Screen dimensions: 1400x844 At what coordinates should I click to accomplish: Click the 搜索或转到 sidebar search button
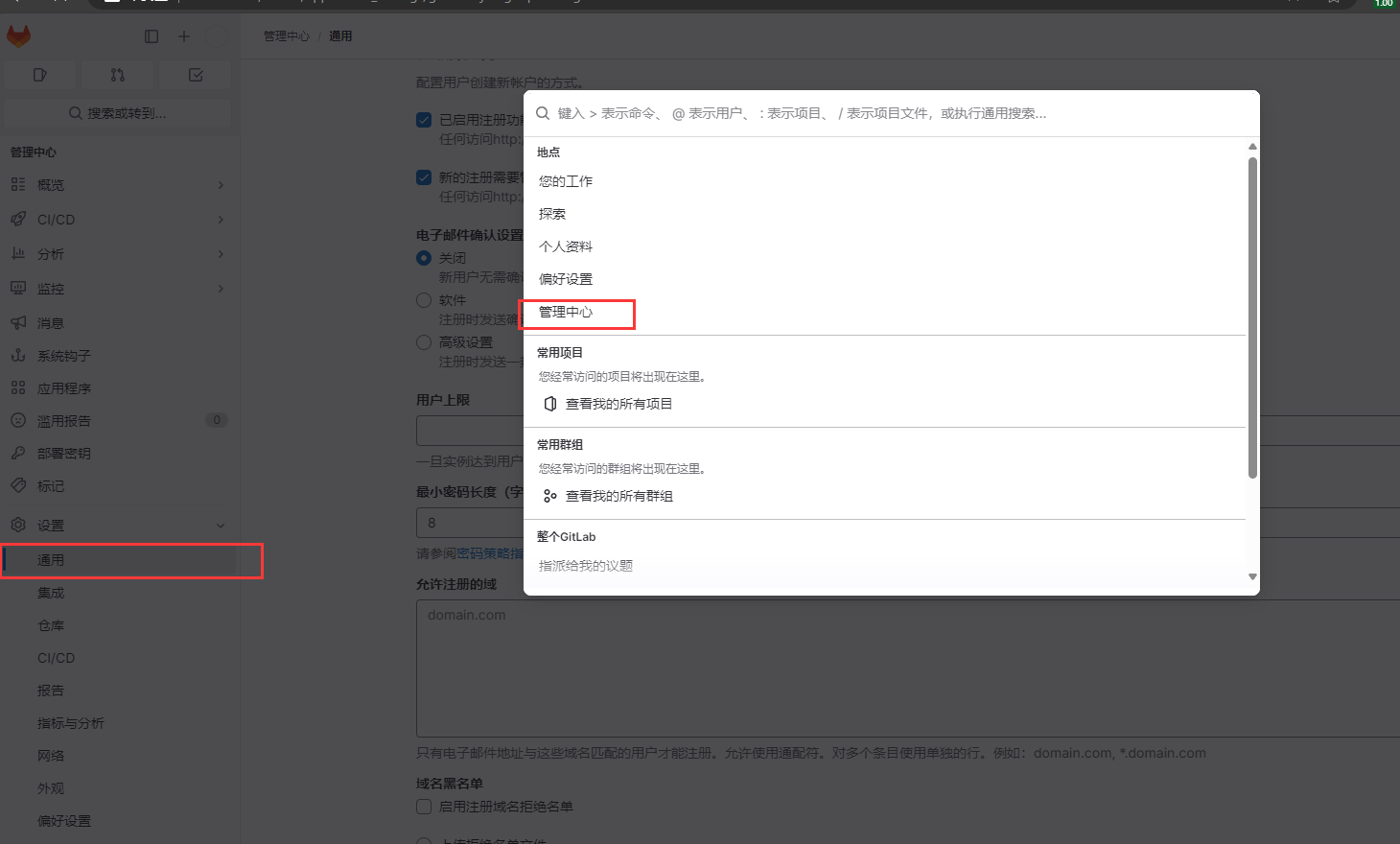[x=118, y=113]
